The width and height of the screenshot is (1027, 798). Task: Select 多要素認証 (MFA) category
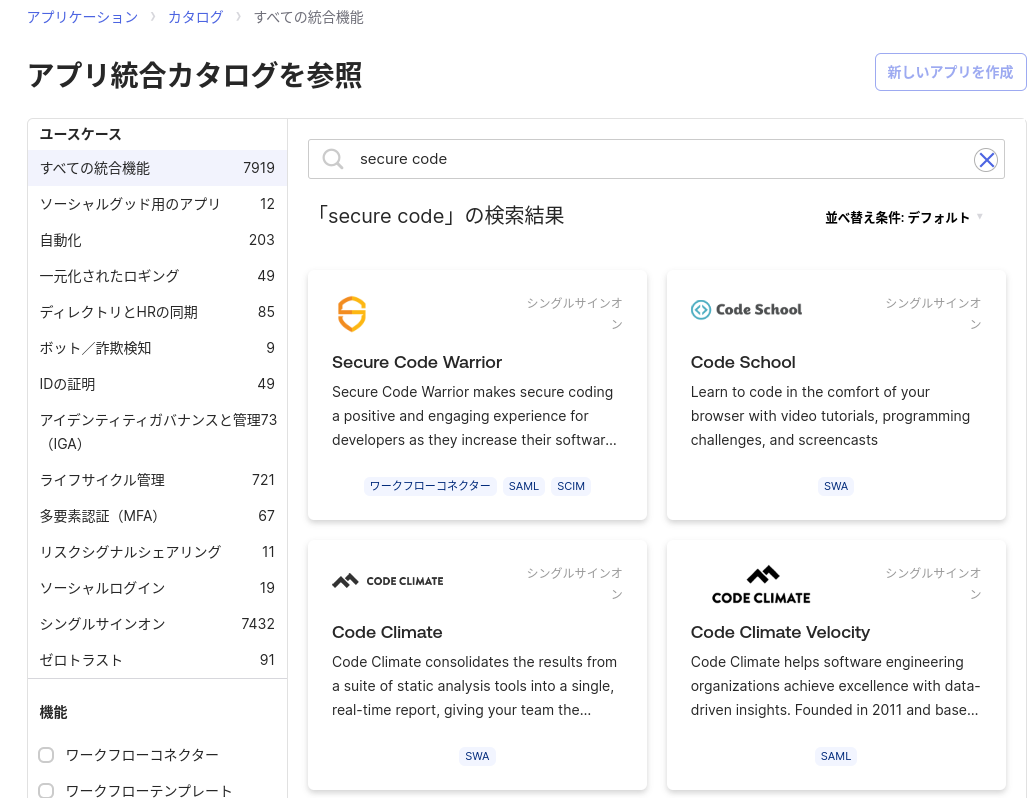click(157, 516)
